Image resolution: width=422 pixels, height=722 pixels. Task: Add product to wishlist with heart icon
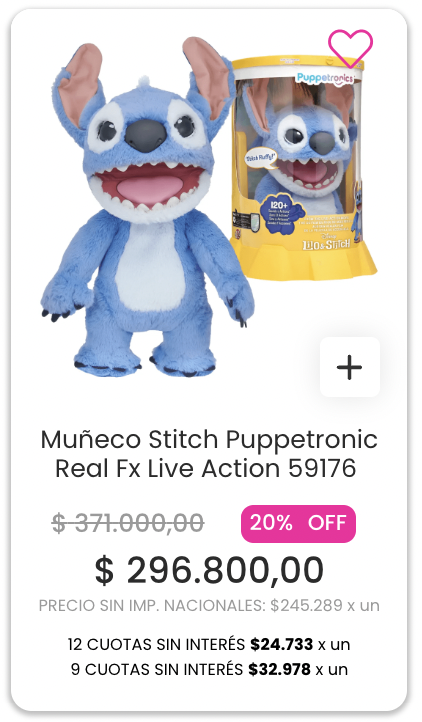[x=350, y=48]
